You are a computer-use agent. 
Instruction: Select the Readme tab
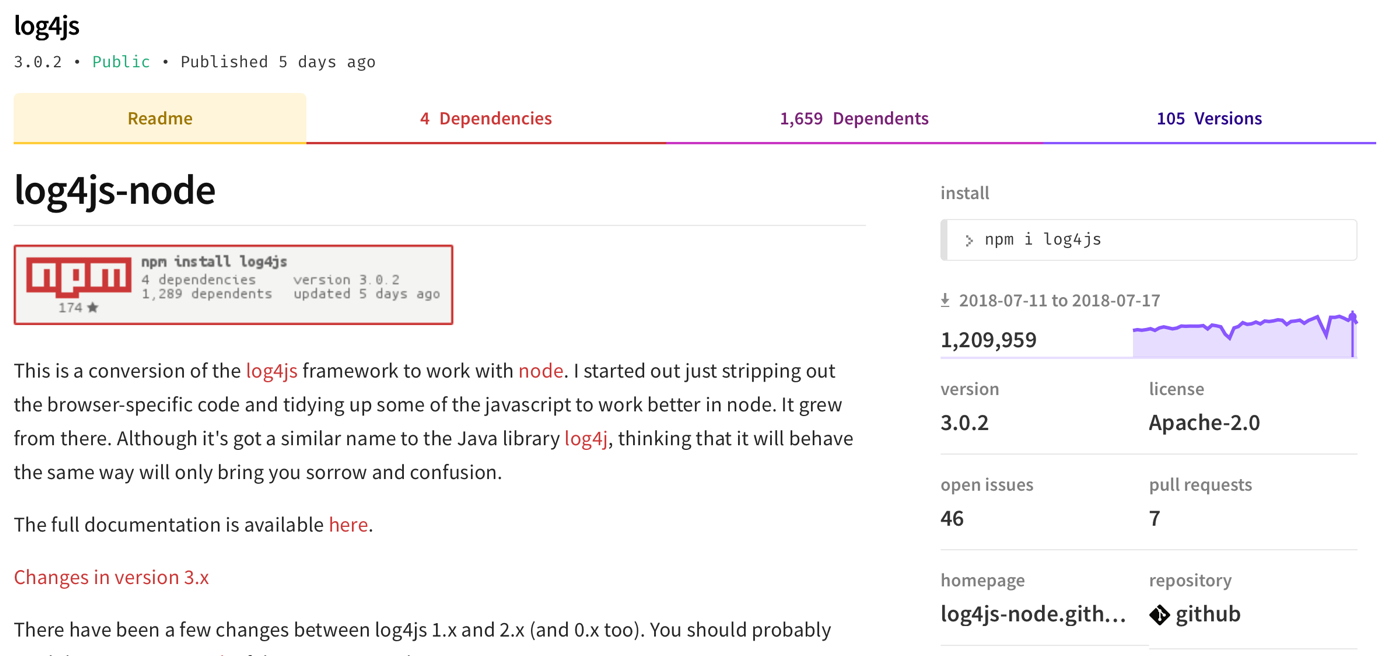tap(159, 117)
